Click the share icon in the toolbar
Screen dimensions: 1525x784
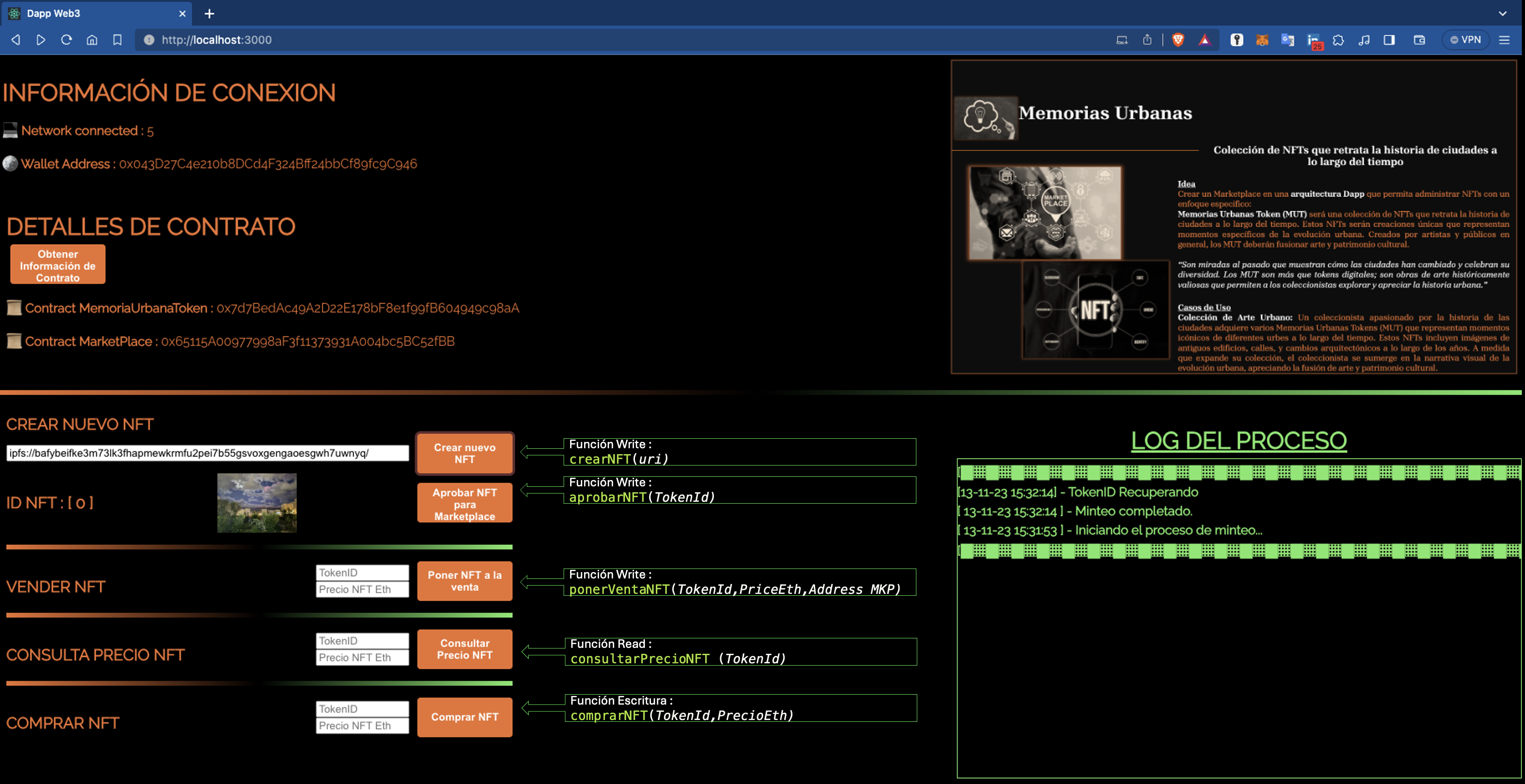pos(1147,39)
